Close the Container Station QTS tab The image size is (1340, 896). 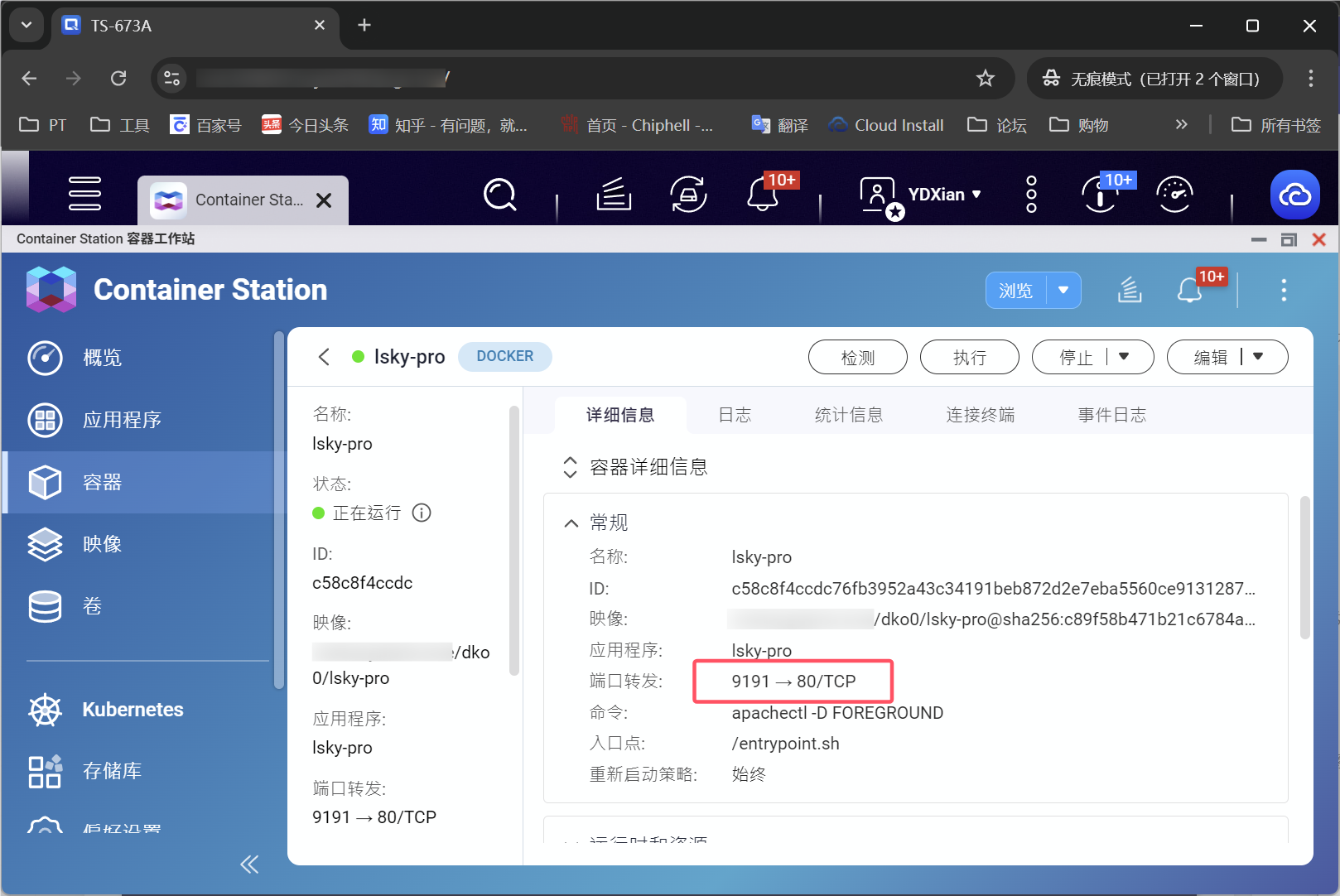pos(324,200)
